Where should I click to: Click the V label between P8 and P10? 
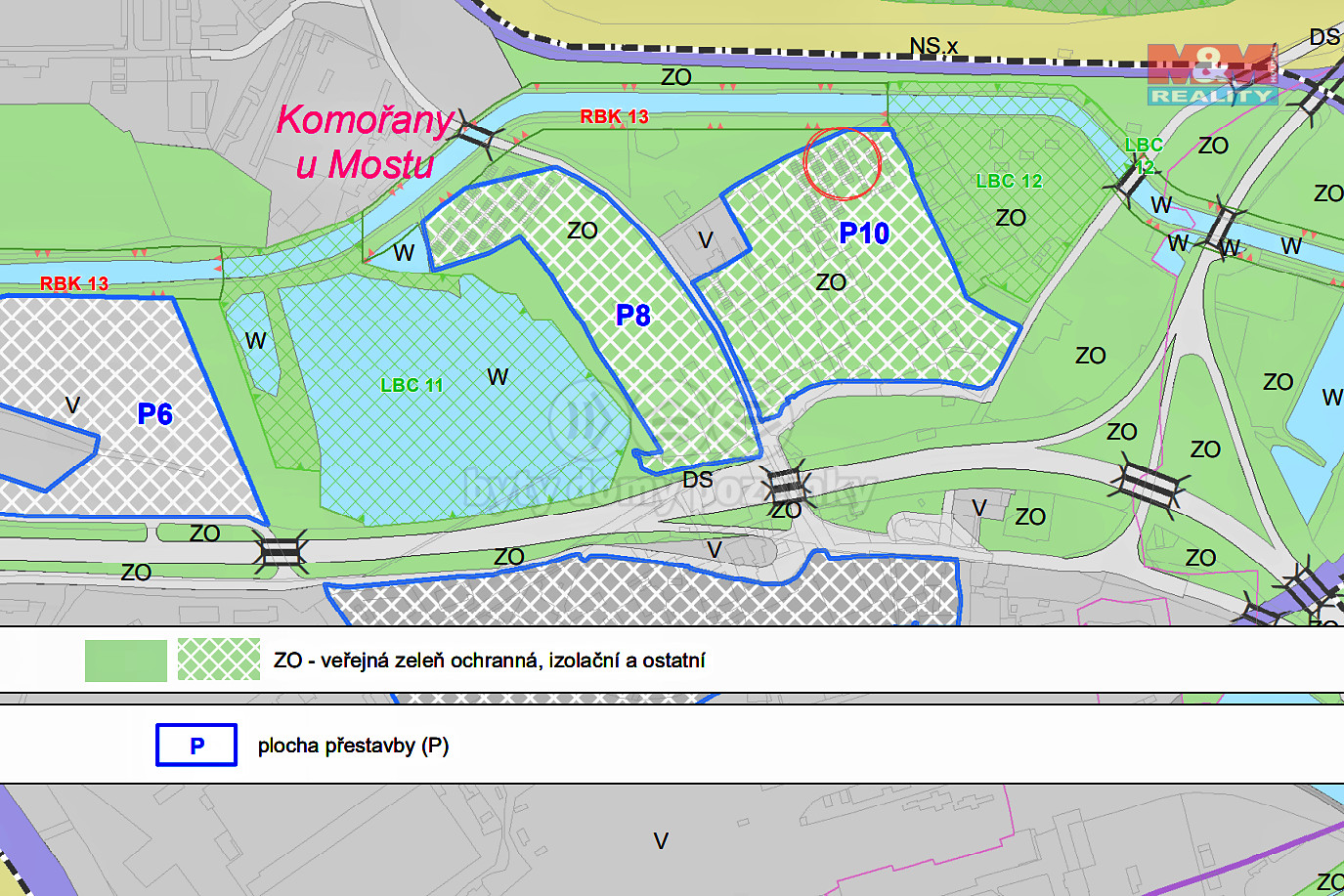706,240
